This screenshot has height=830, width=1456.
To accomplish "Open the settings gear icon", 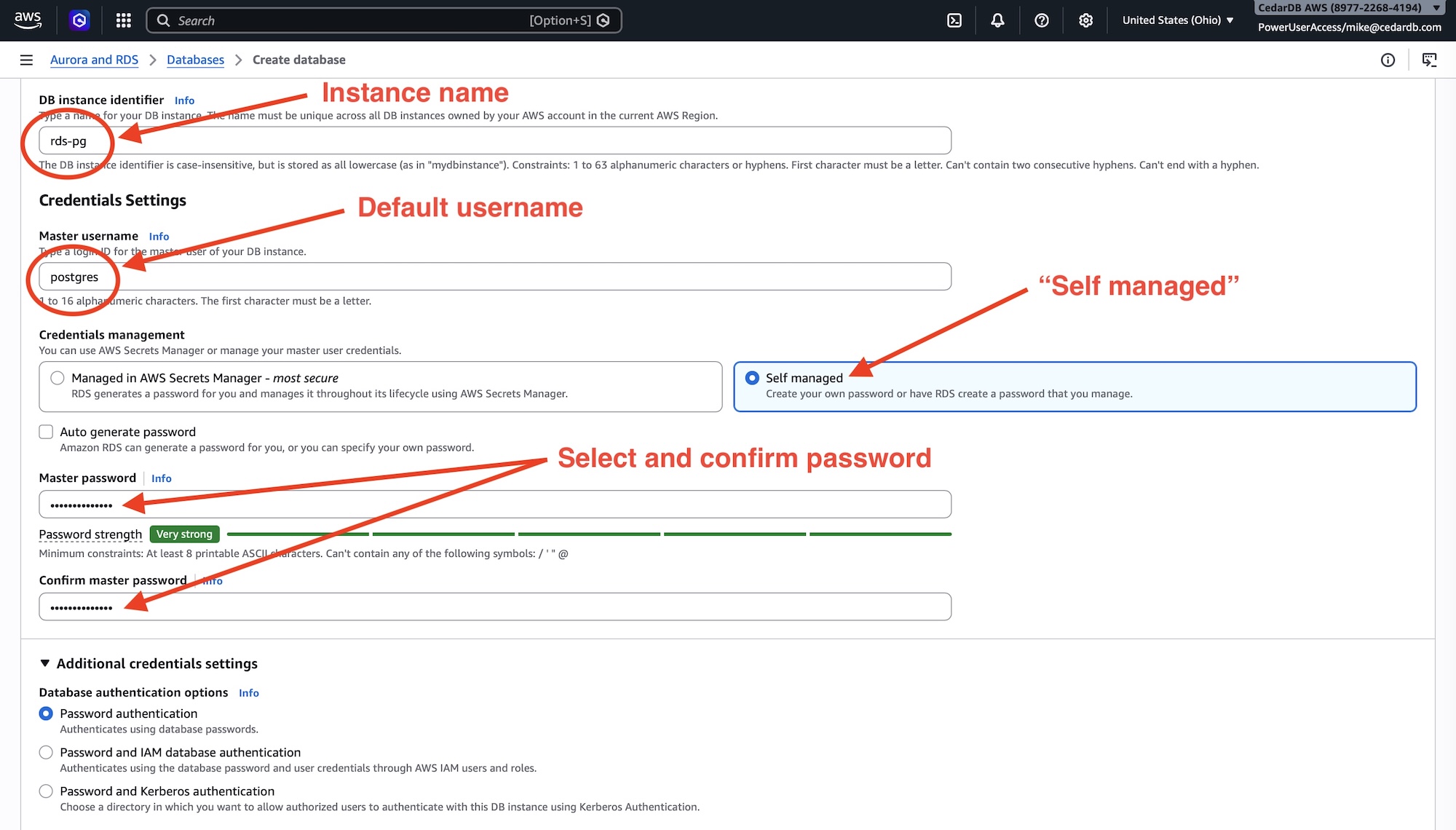I will [x=1085, y=20].
